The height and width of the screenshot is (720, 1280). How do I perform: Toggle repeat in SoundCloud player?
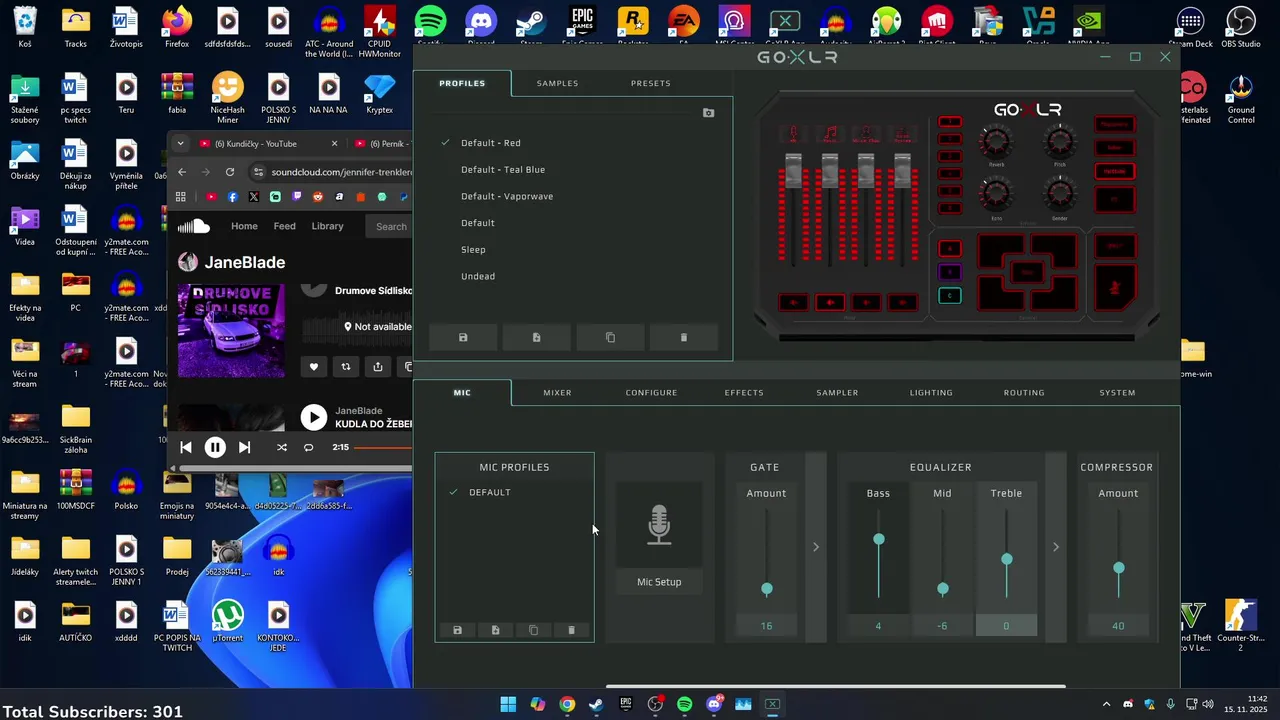point(308,447)
